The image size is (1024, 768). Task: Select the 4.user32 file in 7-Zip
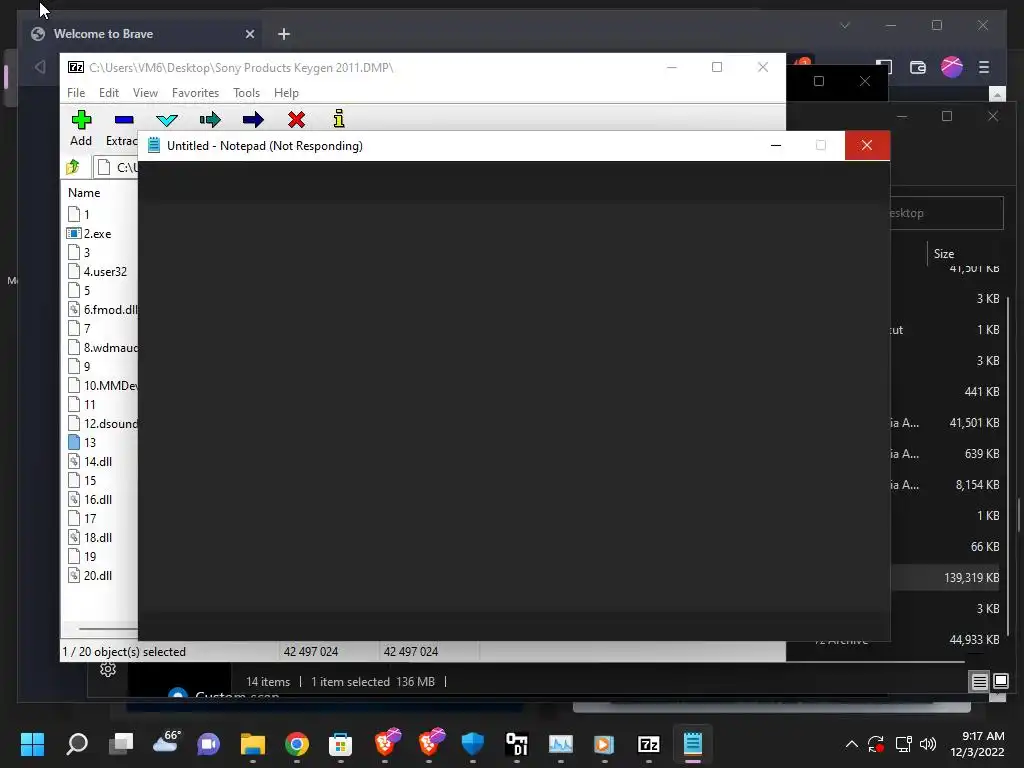(x=97, y=272)
